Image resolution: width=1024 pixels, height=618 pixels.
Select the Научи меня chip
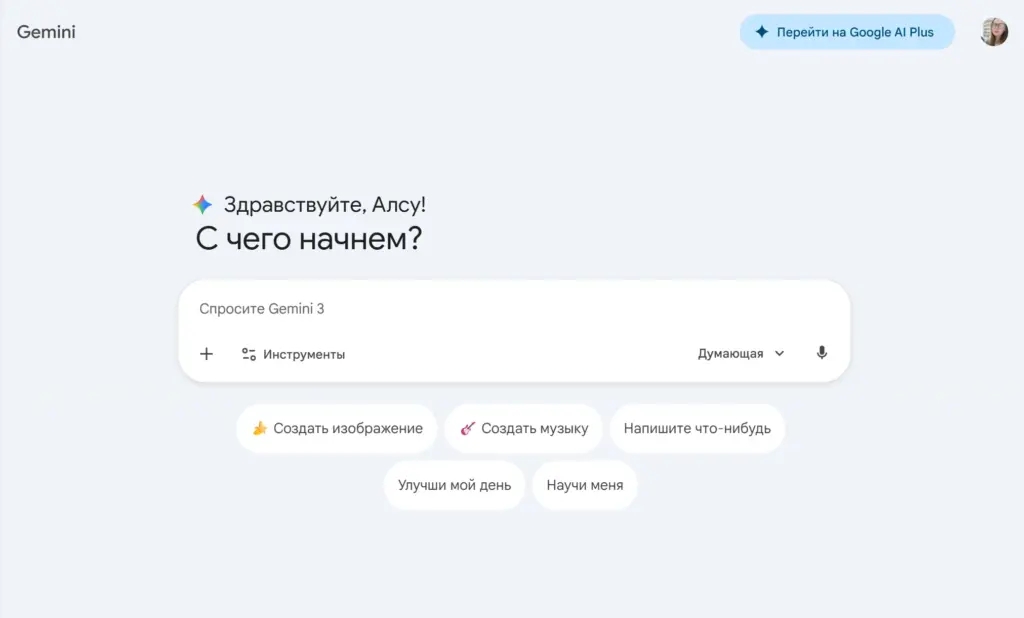point(584,485)
